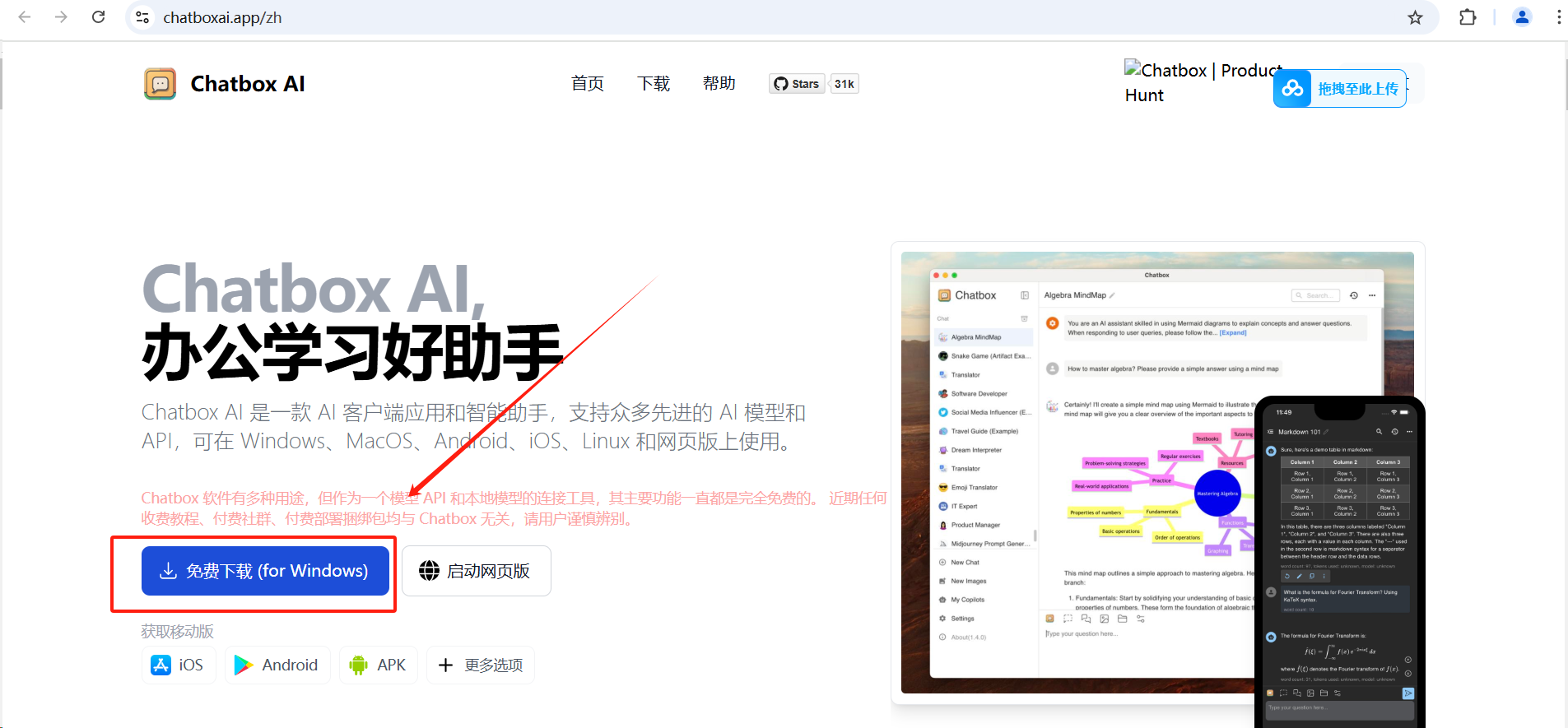
Task: Click the 办公学习好助手 headline
Action: 352,352
